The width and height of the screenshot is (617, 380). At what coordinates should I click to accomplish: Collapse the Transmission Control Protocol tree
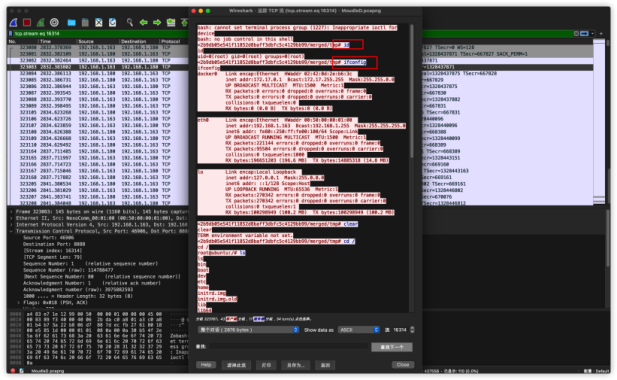[11, 231]
